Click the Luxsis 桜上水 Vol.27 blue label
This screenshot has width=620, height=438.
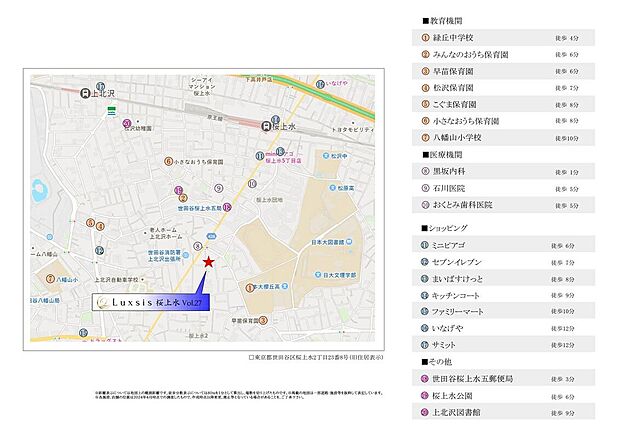coord(146,302)
